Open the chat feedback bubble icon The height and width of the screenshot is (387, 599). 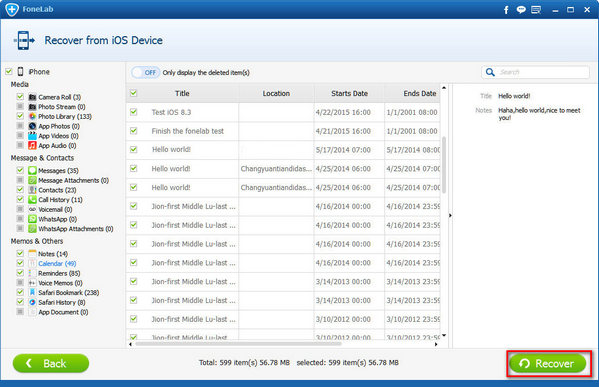521,10
